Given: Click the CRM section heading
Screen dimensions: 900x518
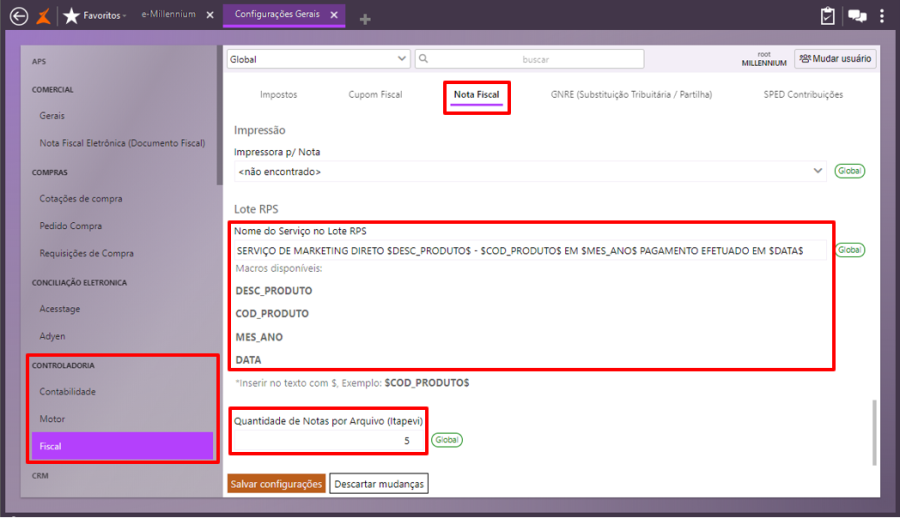Looking at the screenshot, I should [40, 476].
